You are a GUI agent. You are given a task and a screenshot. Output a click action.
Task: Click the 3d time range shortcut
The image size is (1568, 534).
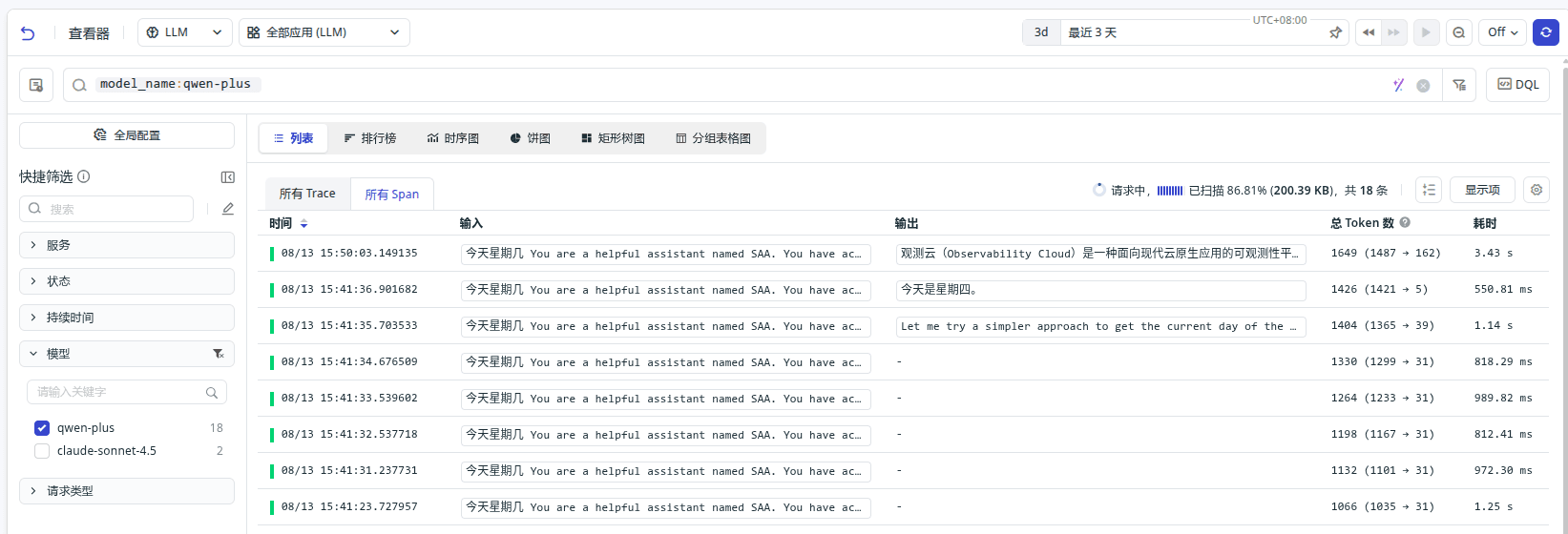(1041, 32)
